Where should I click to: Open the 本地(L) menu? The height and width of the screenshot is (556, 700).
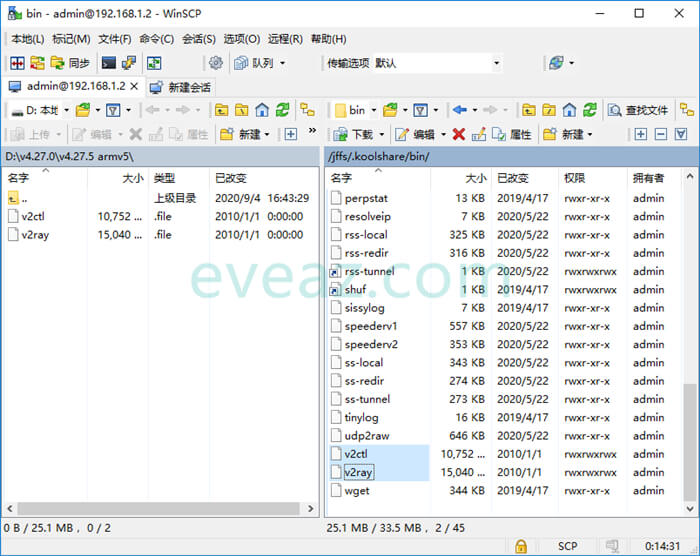(28, 39)
